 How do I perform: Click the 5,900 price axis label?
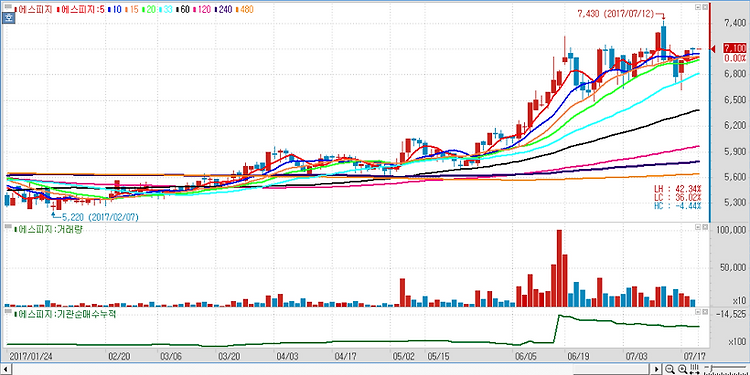coord(735,152)
